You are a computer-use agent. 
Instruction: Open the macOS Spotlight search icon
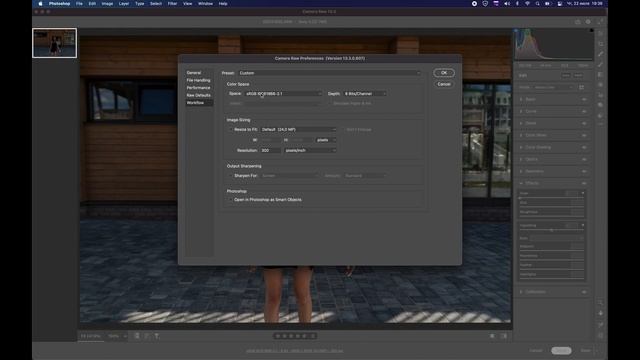pyautogui.click(x=538, y=4)
